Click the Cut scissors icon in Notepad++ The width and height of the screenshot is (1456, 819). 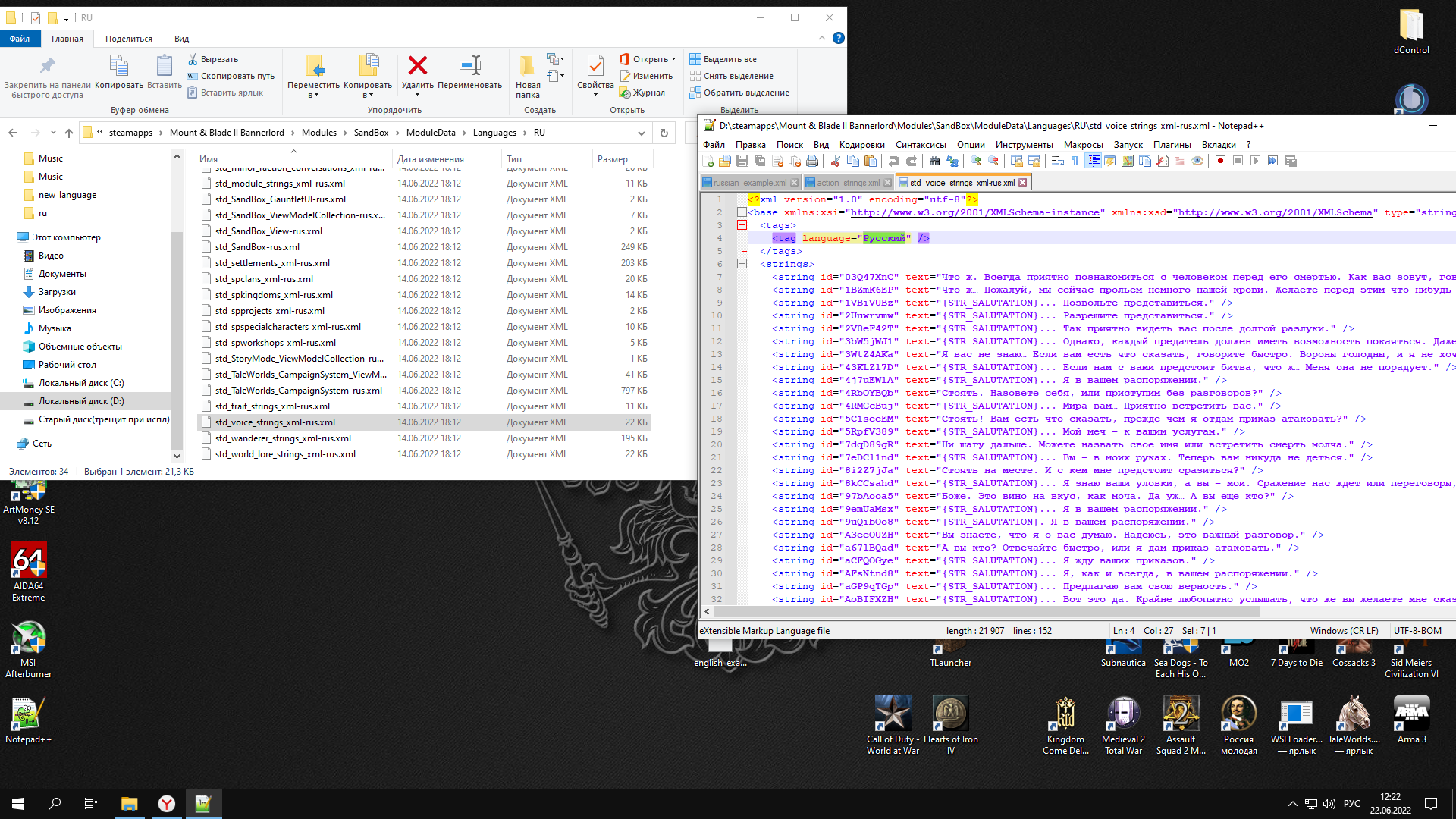[835, 161]
